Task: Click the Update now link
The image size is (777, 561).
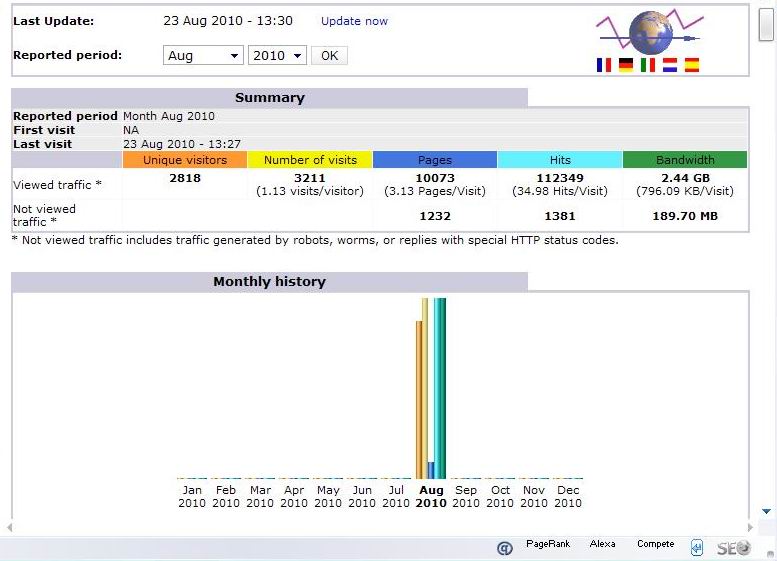Action: (x=354, y=21)
